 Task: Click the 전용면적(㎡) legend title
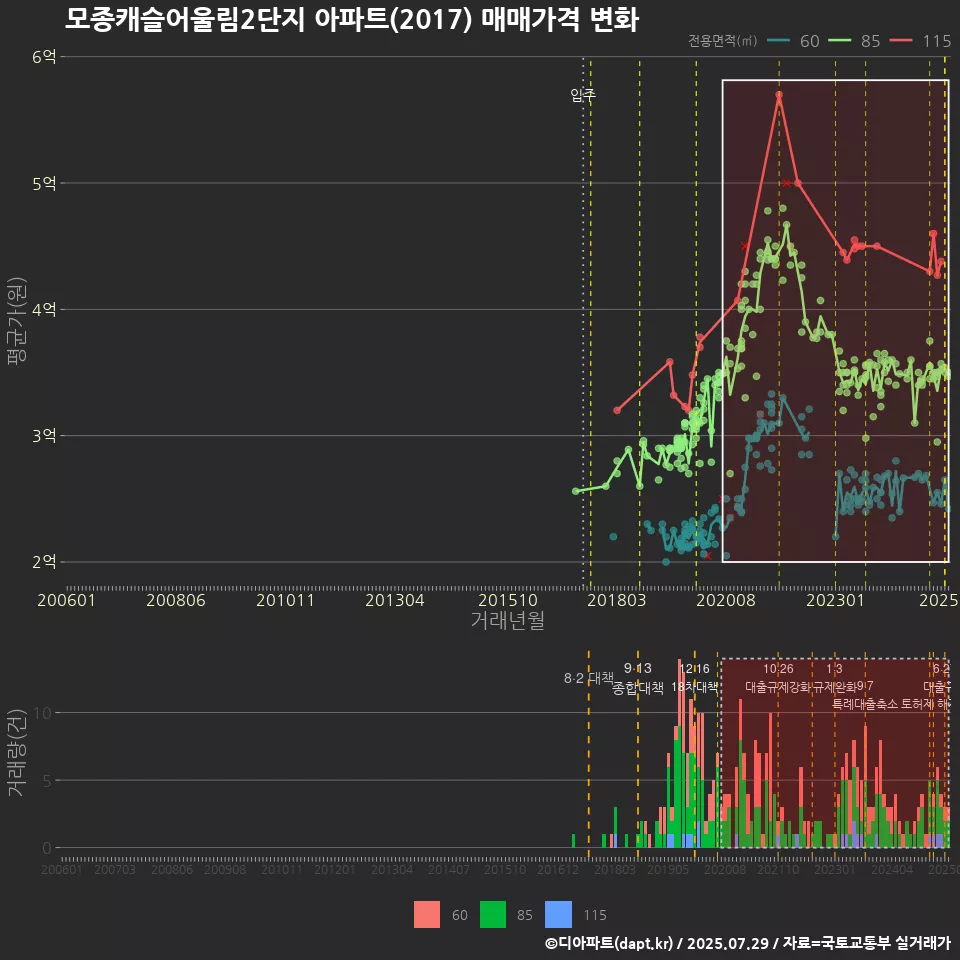pos(722,40)
